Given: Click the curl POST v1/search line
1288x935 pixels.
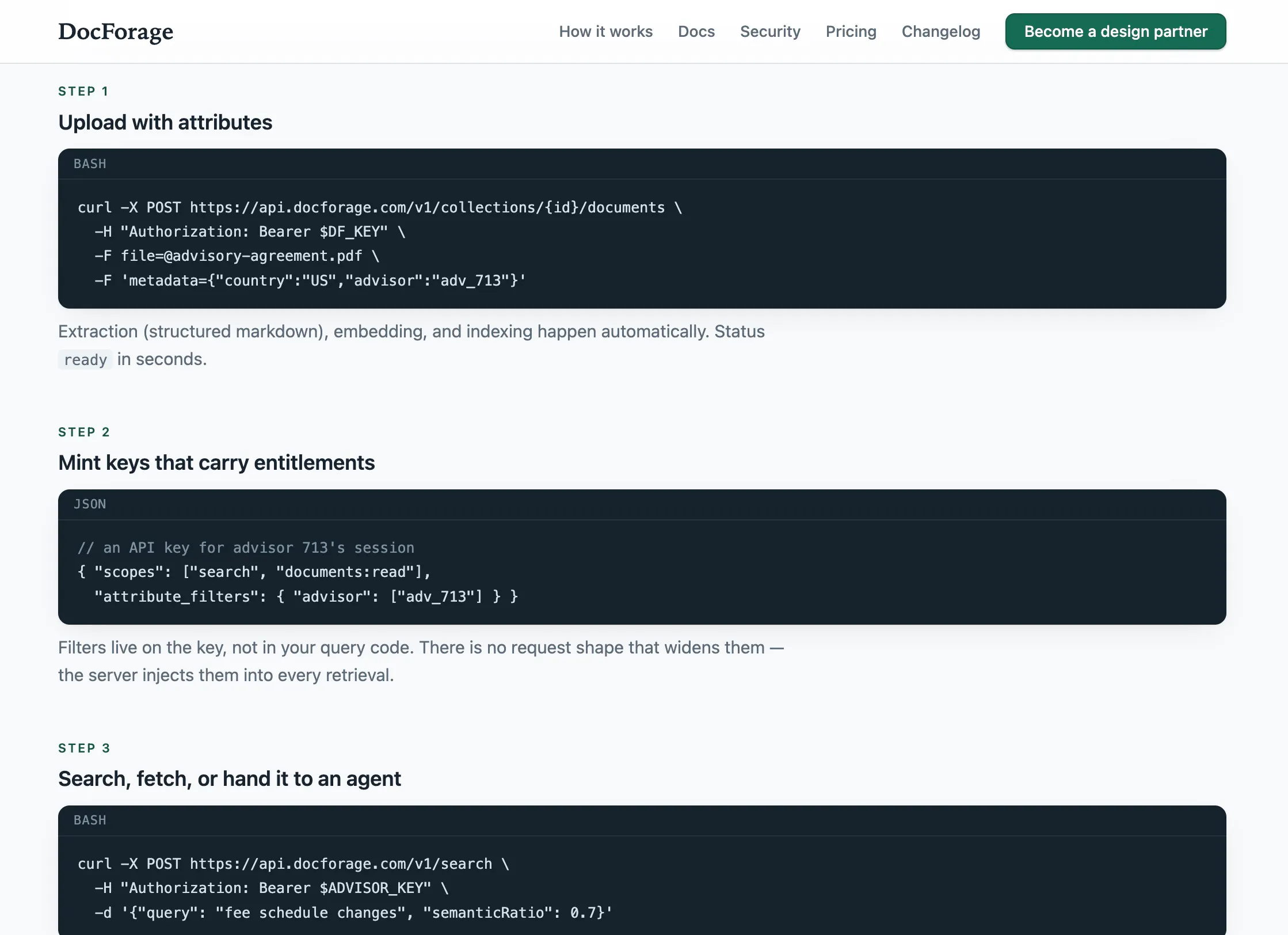Looking at the screenshot, I should tap(294, 864).
